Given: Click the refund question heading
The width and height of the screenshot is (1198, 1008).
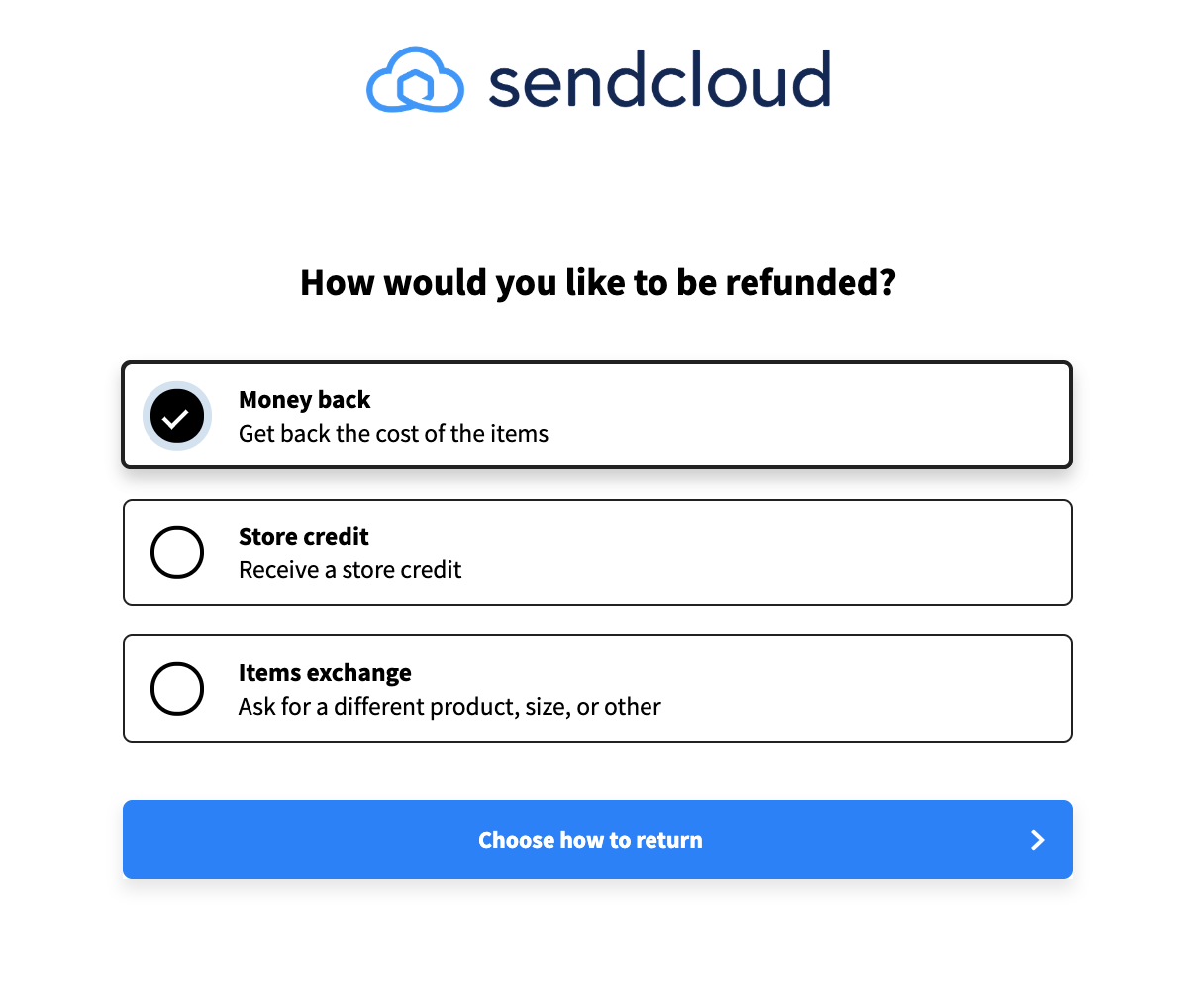Looking at the screenshot, I should pyautogui.click(x=597, y=282).
